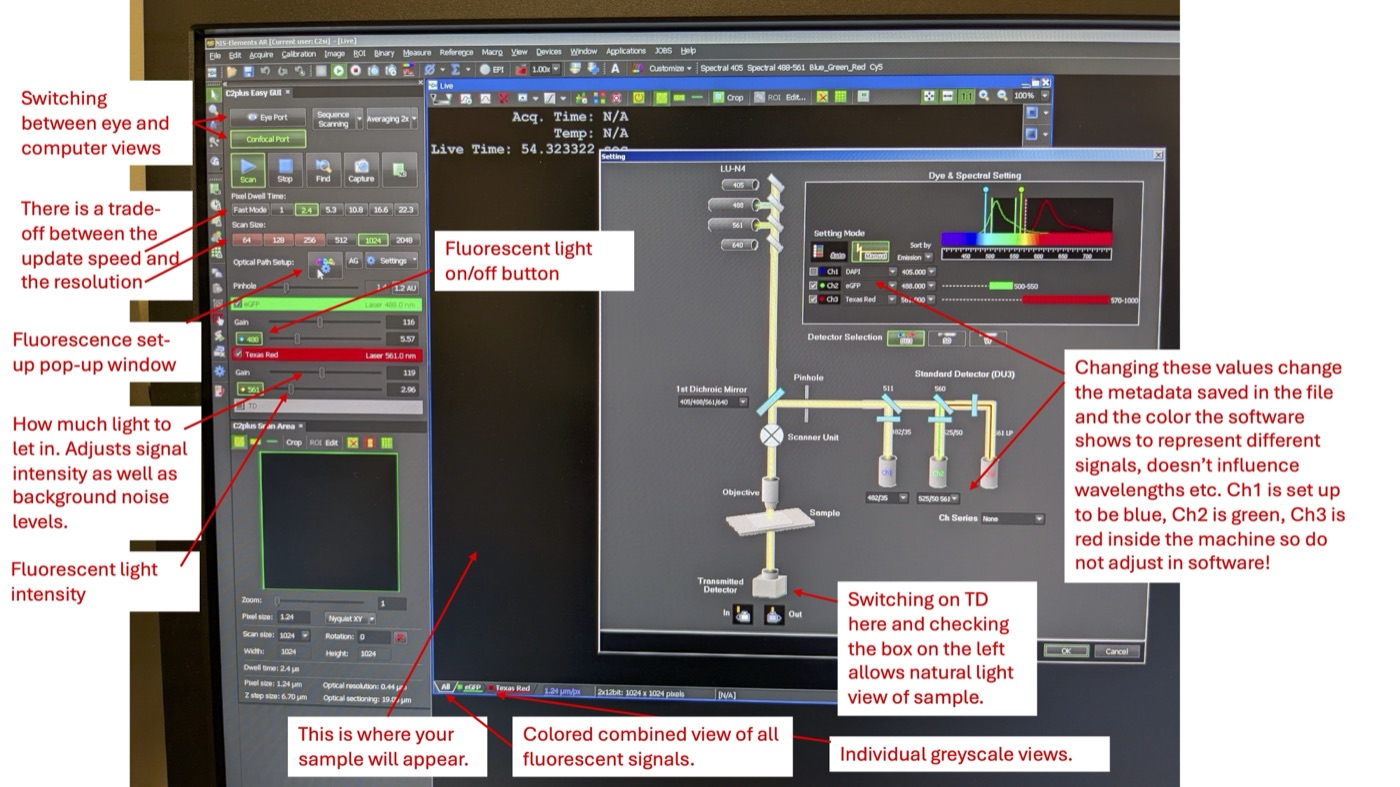Select the All channels tab
Viewport: 1400px width, 787px height.
pyautogui.click(x=445, y=688)
